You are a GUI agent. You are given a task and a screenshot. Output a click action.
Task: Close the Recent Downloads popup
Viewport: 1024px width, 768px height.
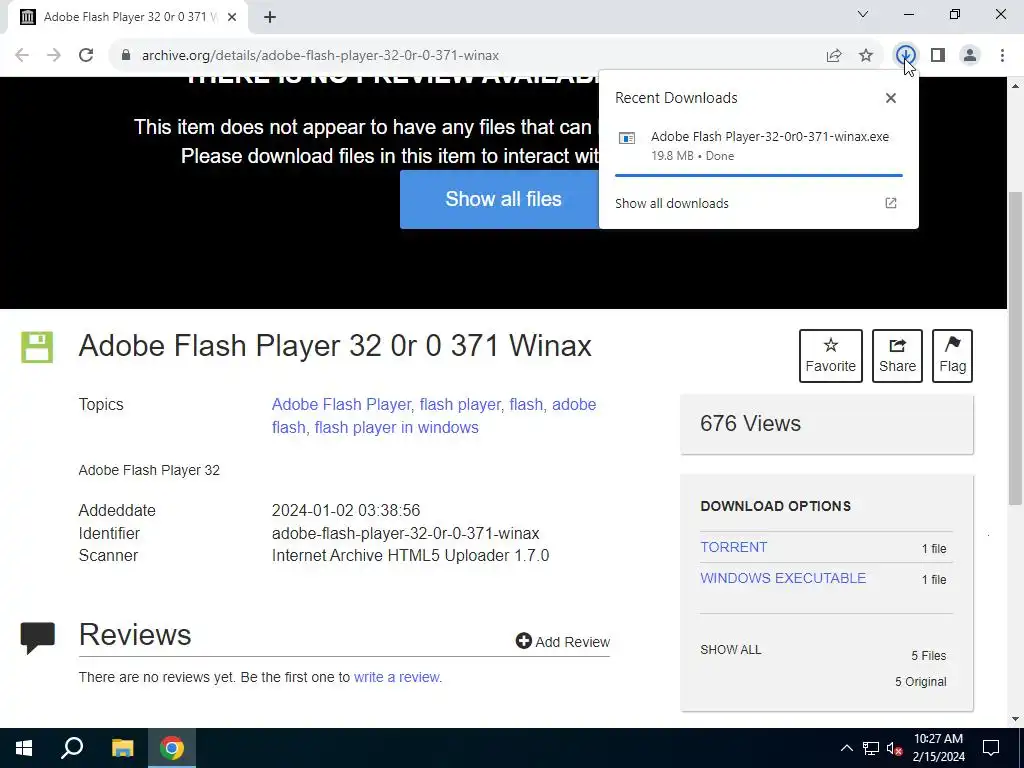tap(891, 98)
